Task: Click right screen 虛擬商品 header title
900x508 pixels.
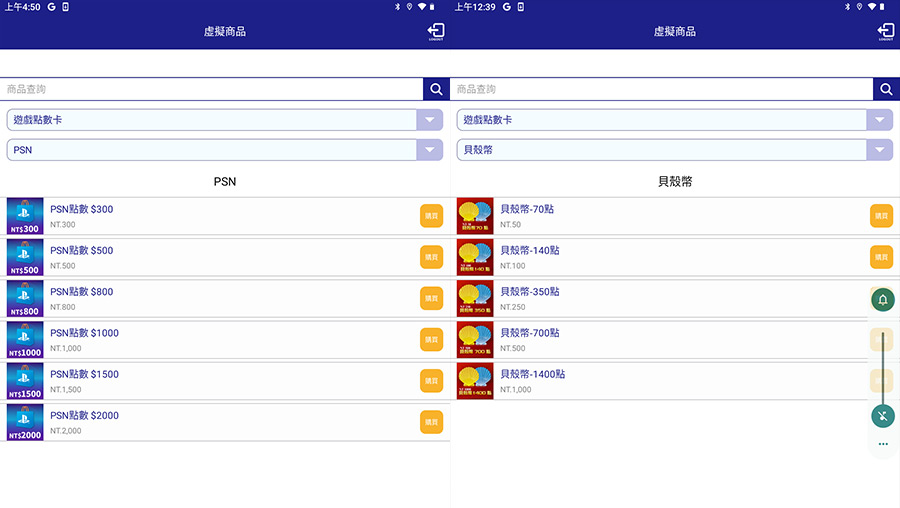Action: point(675,32)
